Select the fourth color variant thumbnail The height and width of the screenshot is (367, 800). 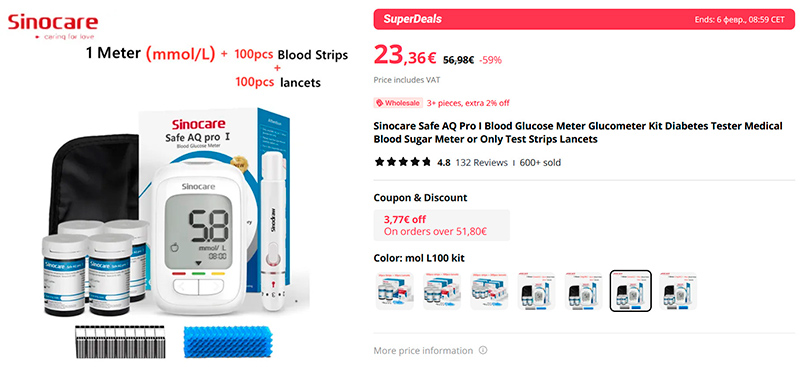coord(536,290)
